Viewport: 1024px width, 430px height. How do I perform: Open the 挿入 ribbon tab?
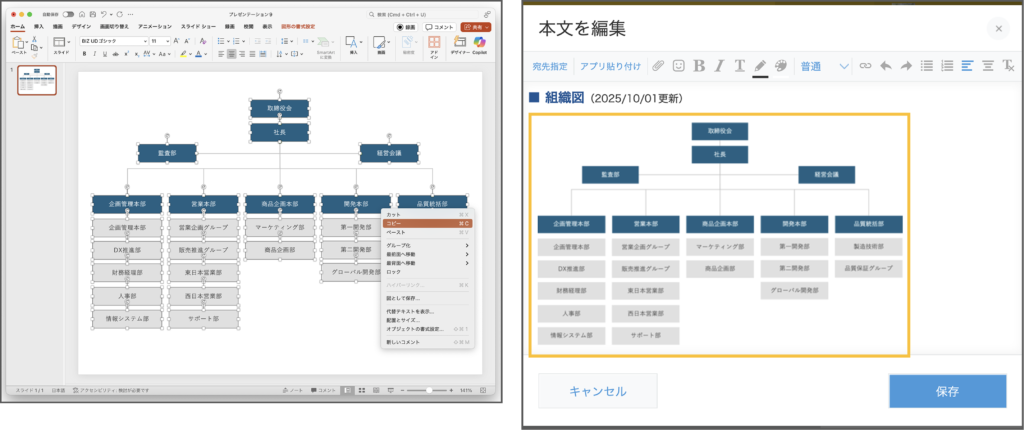[39, 27]
